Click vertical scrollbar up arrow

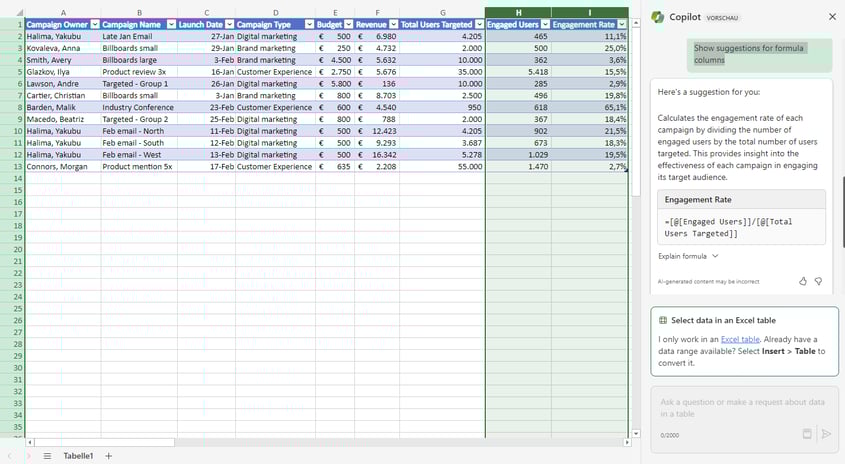[636, 23]
